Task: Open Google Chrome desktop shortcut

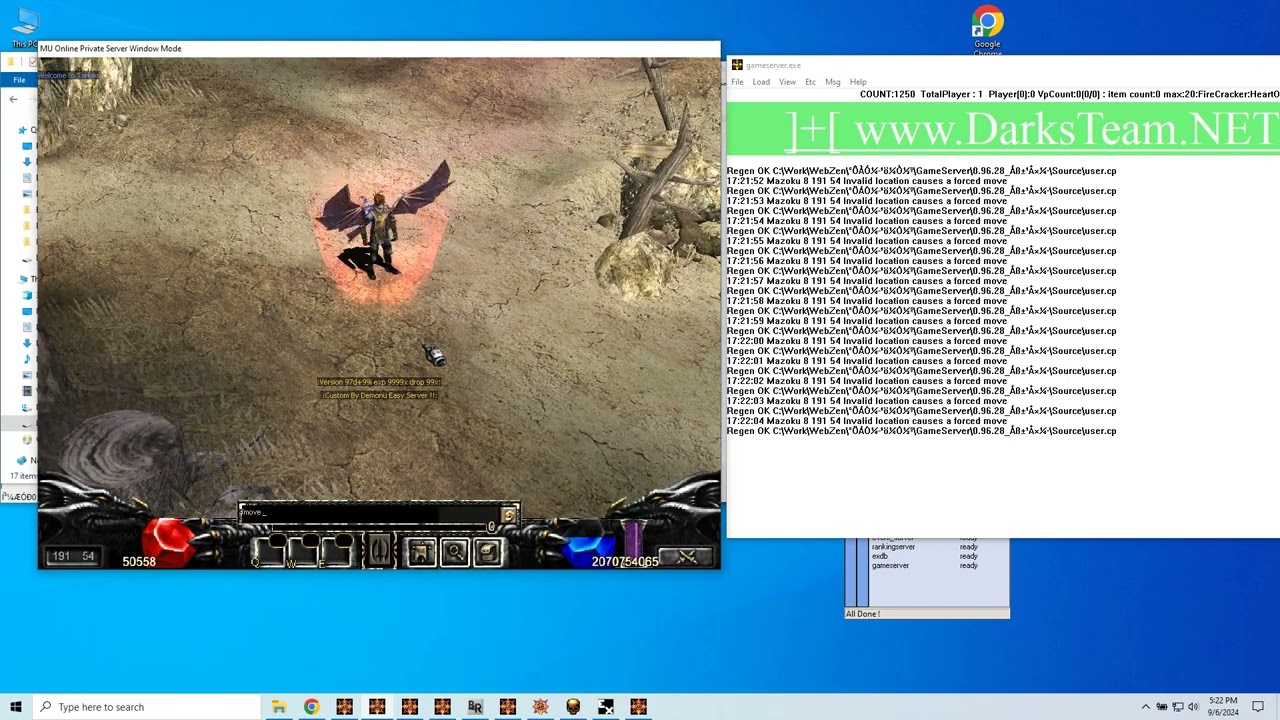Action: click(x=987, y=30)
